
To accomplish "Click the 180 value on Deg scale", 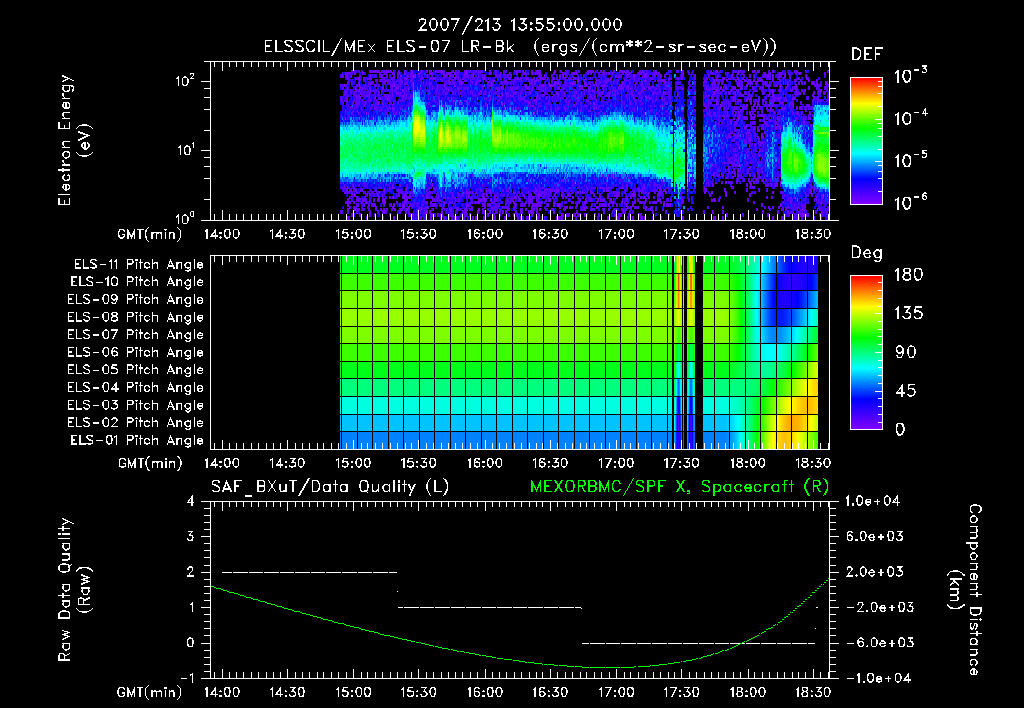I will click(908, 275).
